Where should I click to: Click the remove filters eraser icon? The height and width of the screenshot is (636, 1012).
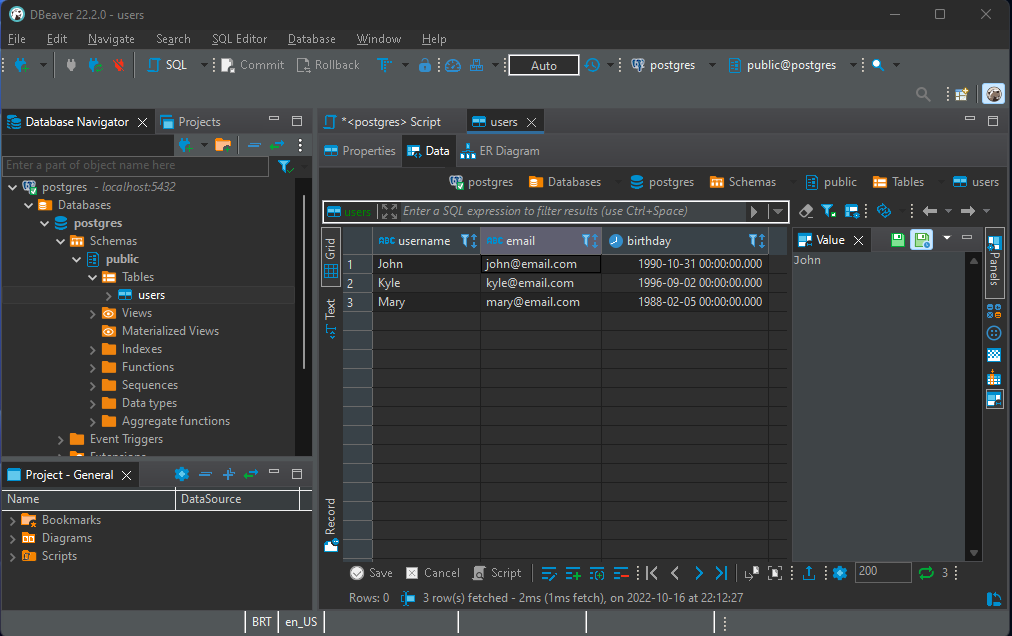(x=806, y=211)
